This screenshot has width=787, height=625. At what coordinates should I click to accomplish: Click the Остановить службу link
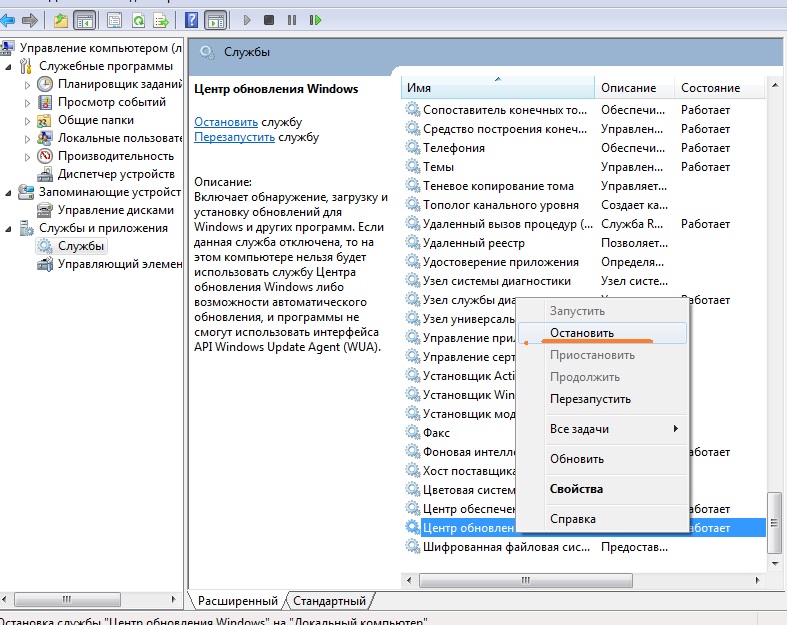pos(226,122)
